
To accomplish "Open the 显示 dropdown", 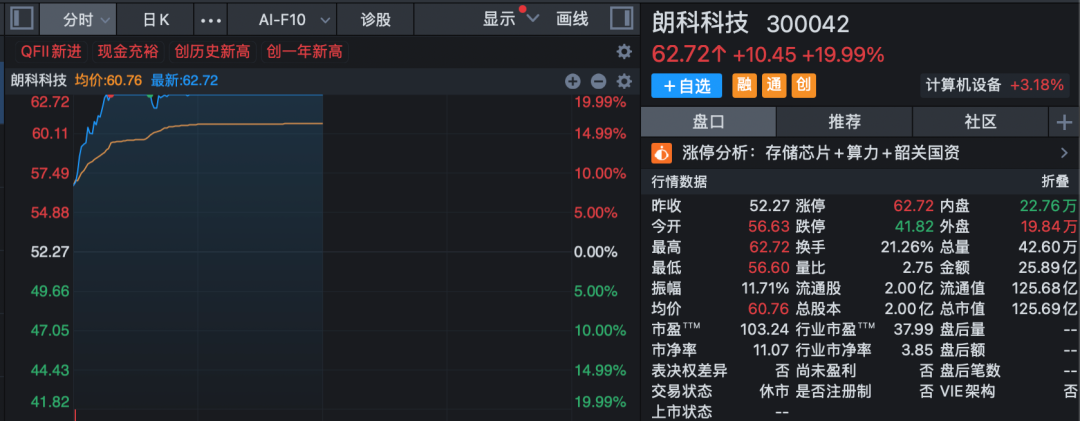I will (510, 19).
